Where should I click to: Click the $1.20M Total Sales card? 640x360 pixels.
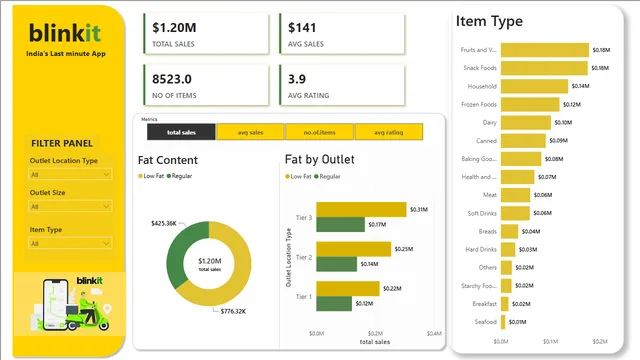tap(206, 34)
